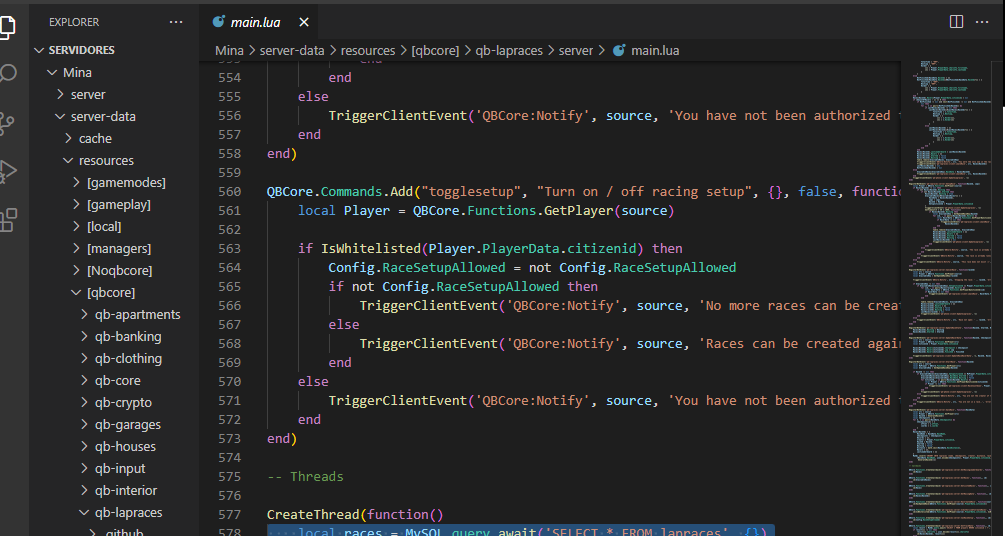Click the server-data breadcrumb segment

point(294,50)
